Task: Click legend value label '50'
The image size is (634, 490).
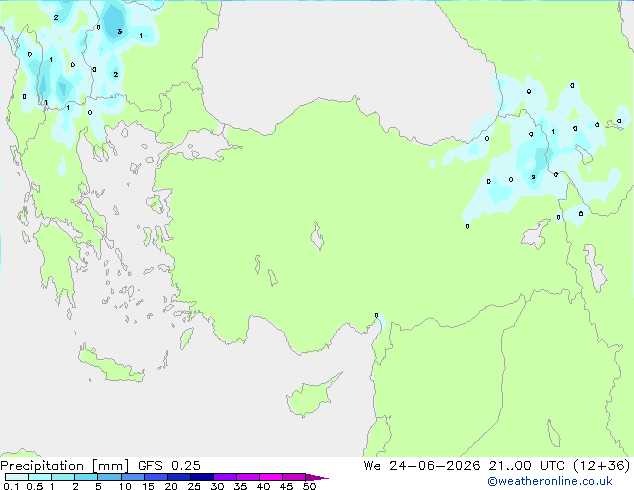Action: tap(309, 486)
